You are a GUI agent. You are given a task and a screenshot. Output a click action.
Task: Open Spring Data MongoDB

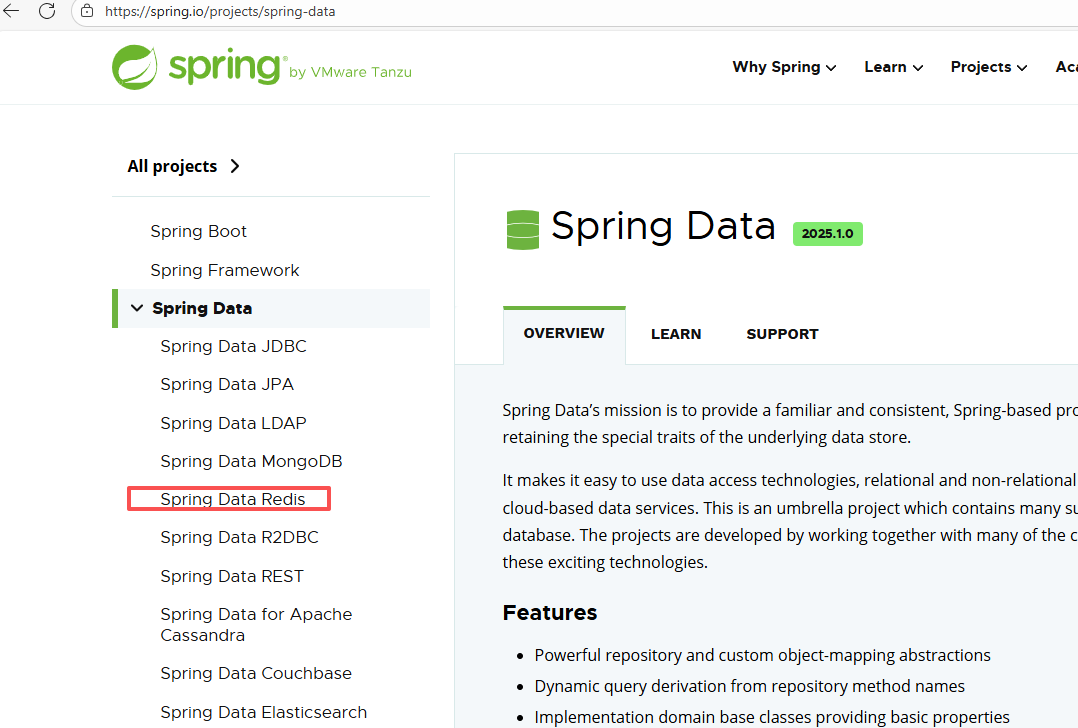click(x=252, y=461)
